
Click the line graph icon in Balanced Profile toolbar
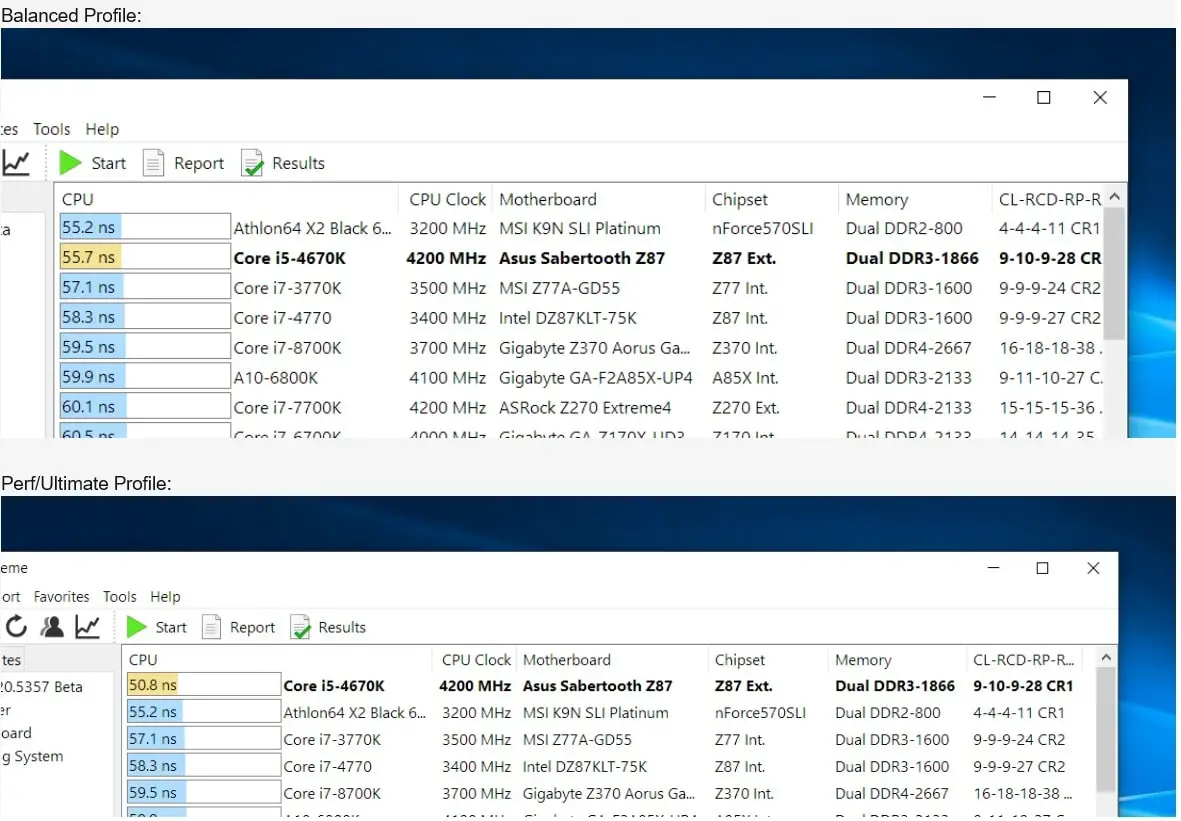pos(16,162)
